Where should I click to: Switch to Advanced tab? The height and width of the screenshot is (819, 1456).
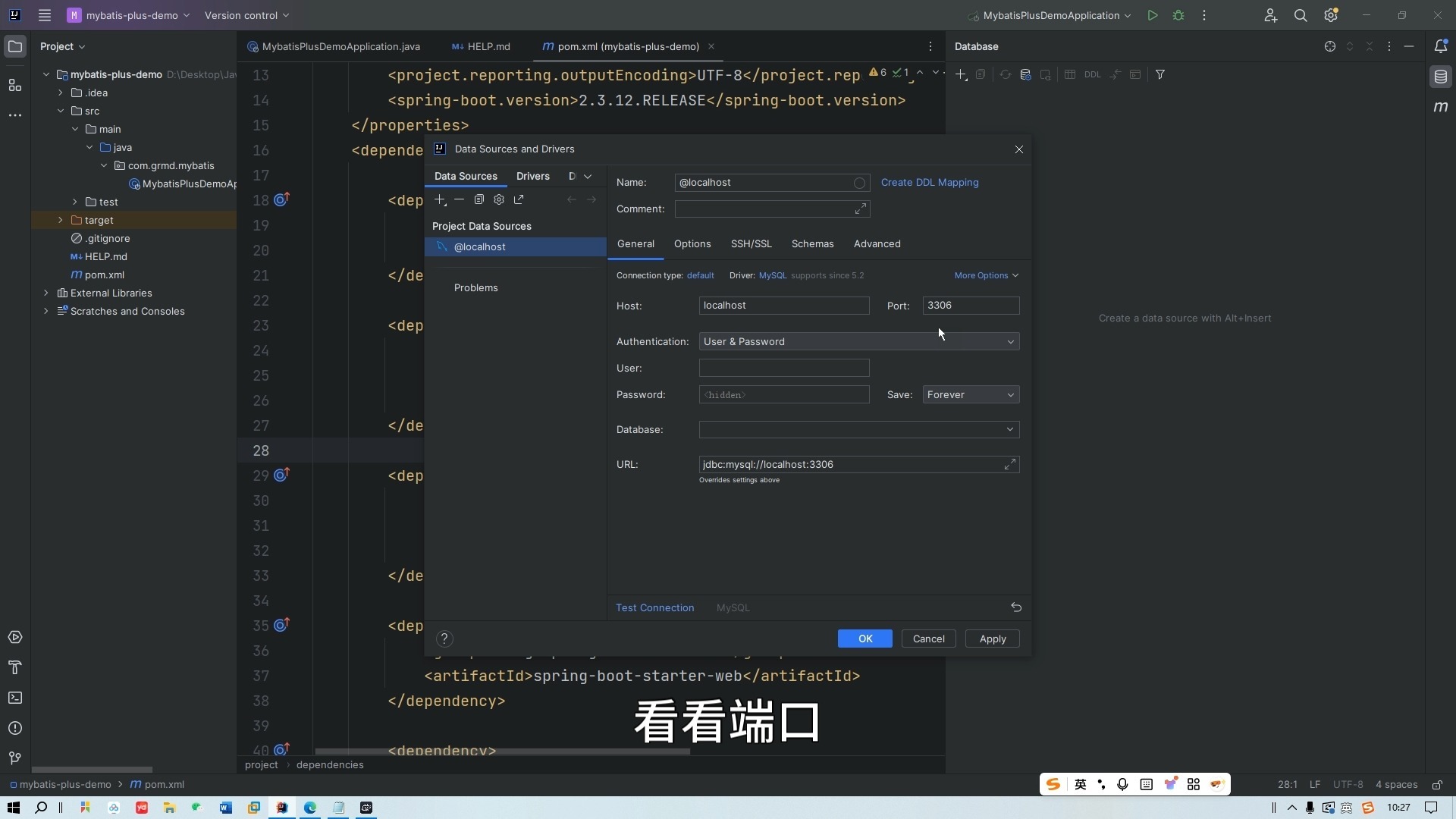(x=877, y=243)
